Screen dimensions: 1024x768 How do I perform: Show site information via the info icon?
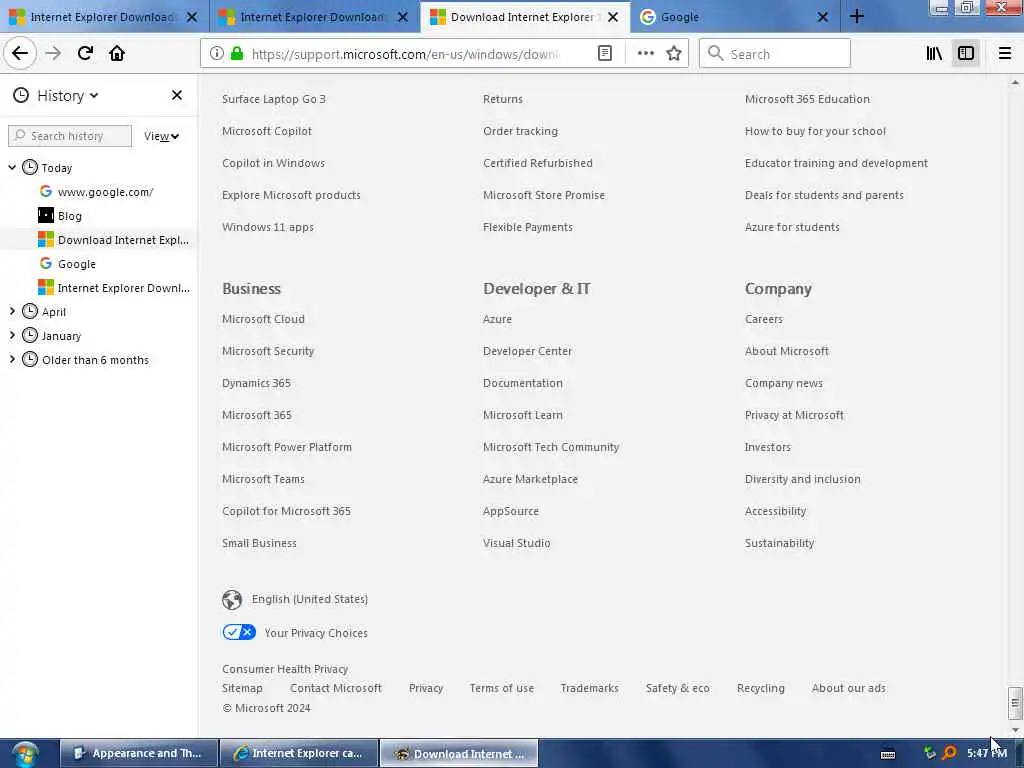click(217, 54)
